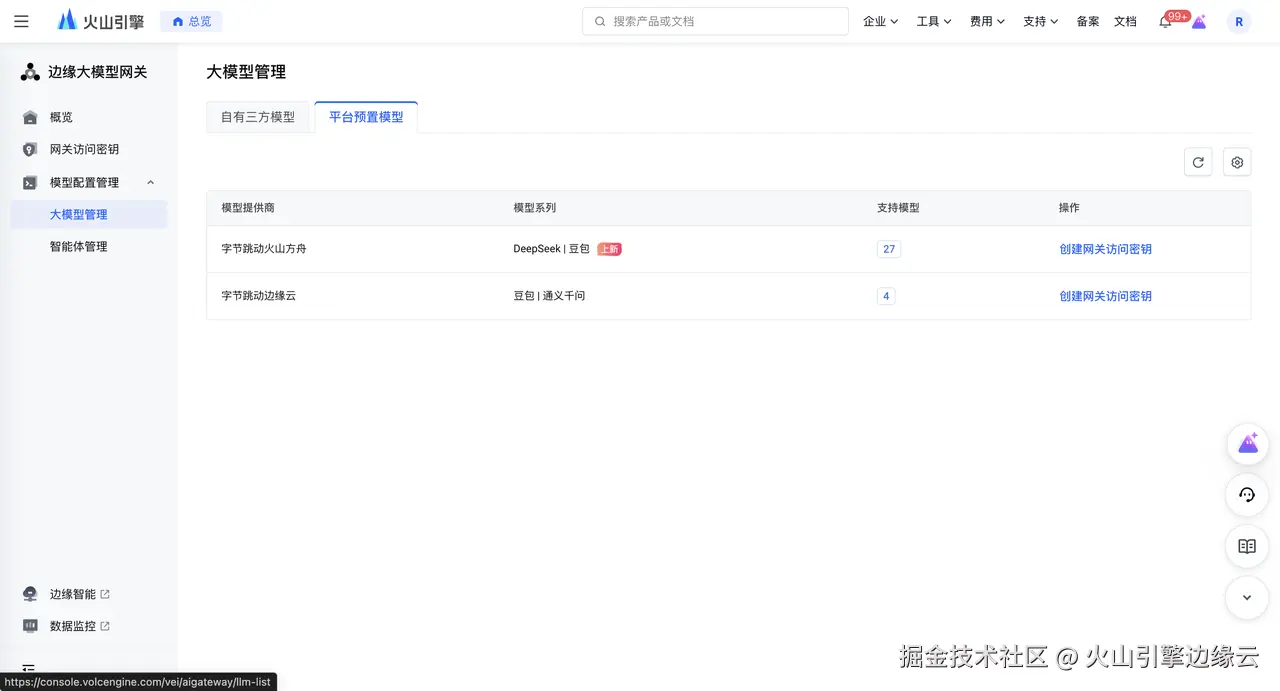
Task: Click the 网关访问密钥 shield icon
Action: click(x=30, y=149)
